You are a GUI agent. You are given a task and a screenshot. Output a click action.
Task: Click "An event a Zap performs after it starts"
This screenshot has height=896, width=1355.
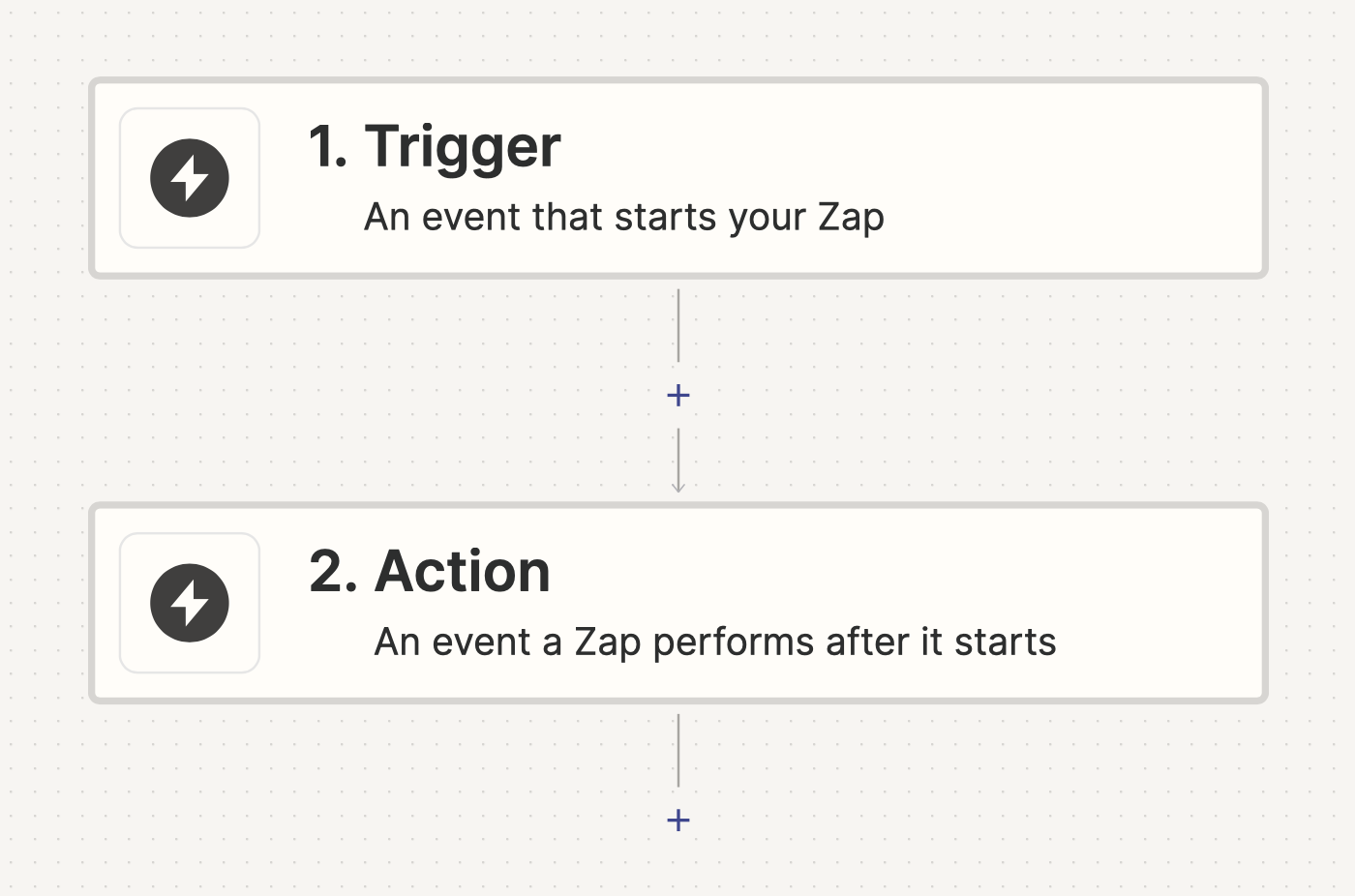tap(715, 642)
